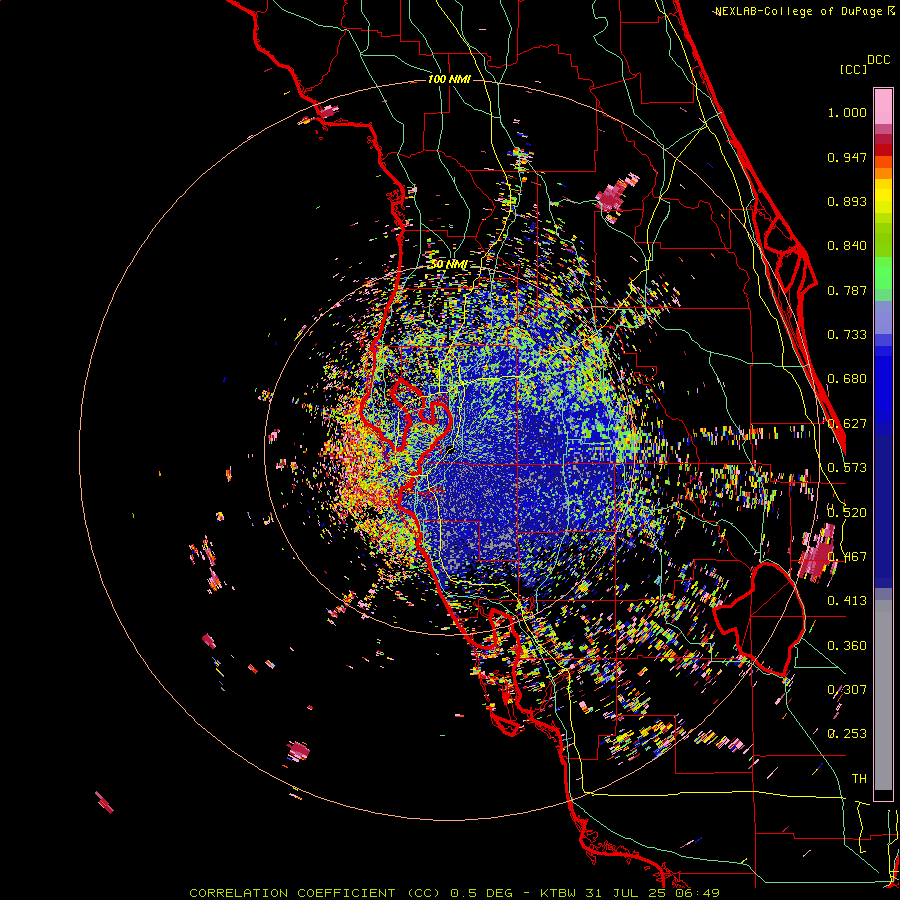Click the 100 NMI range ring label
900x900 pixels.
449,79
